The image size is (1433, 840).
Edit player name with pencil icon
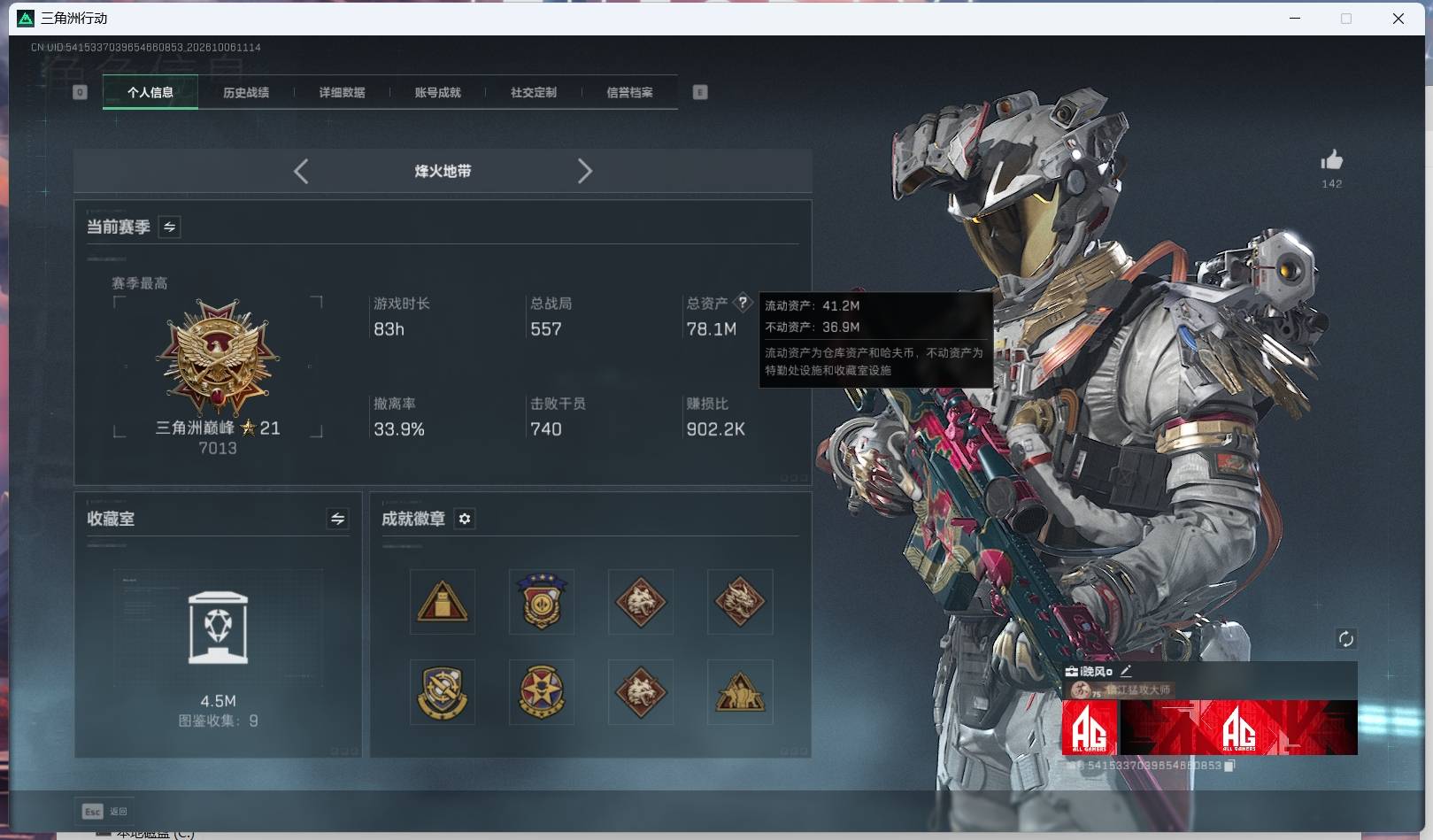1126,671
